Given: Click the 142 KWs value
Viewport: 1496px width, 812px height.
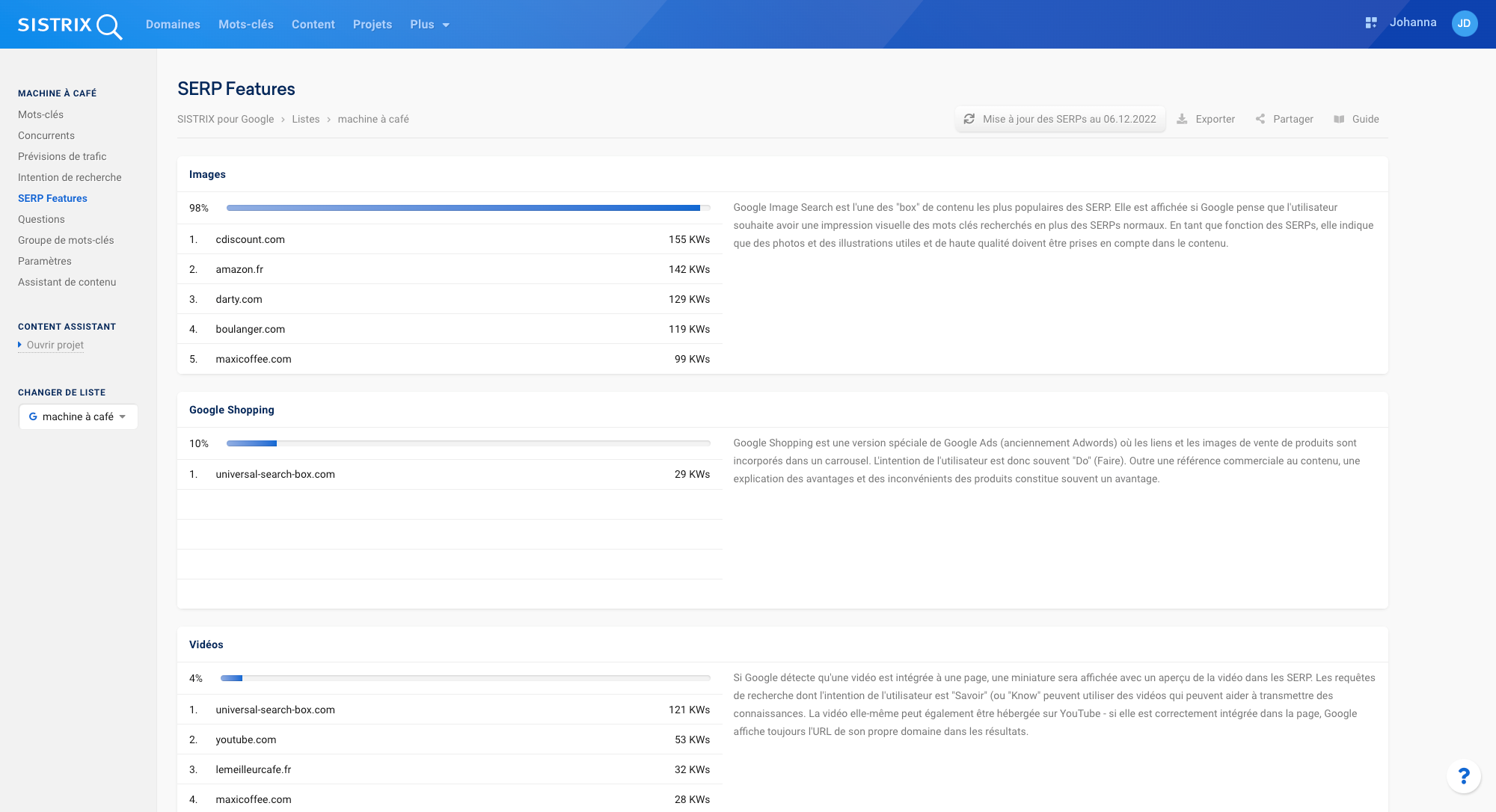Looking at the screenshot, I should [x=689, y=269].
